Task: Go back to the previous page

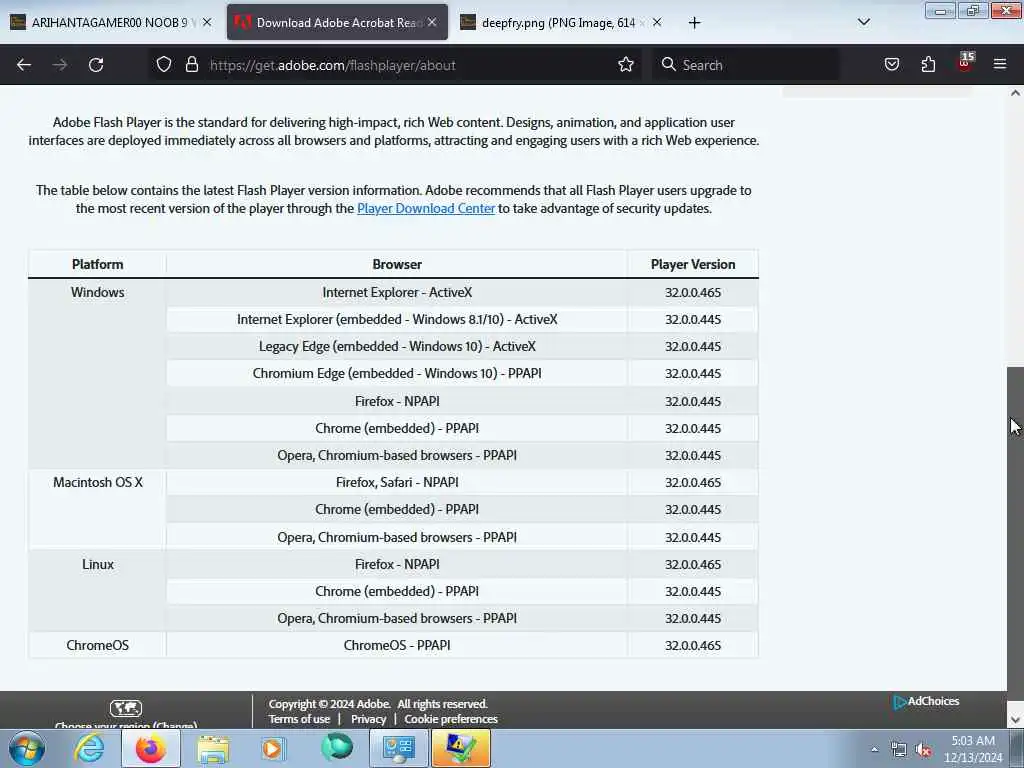Action: [24, 65]
